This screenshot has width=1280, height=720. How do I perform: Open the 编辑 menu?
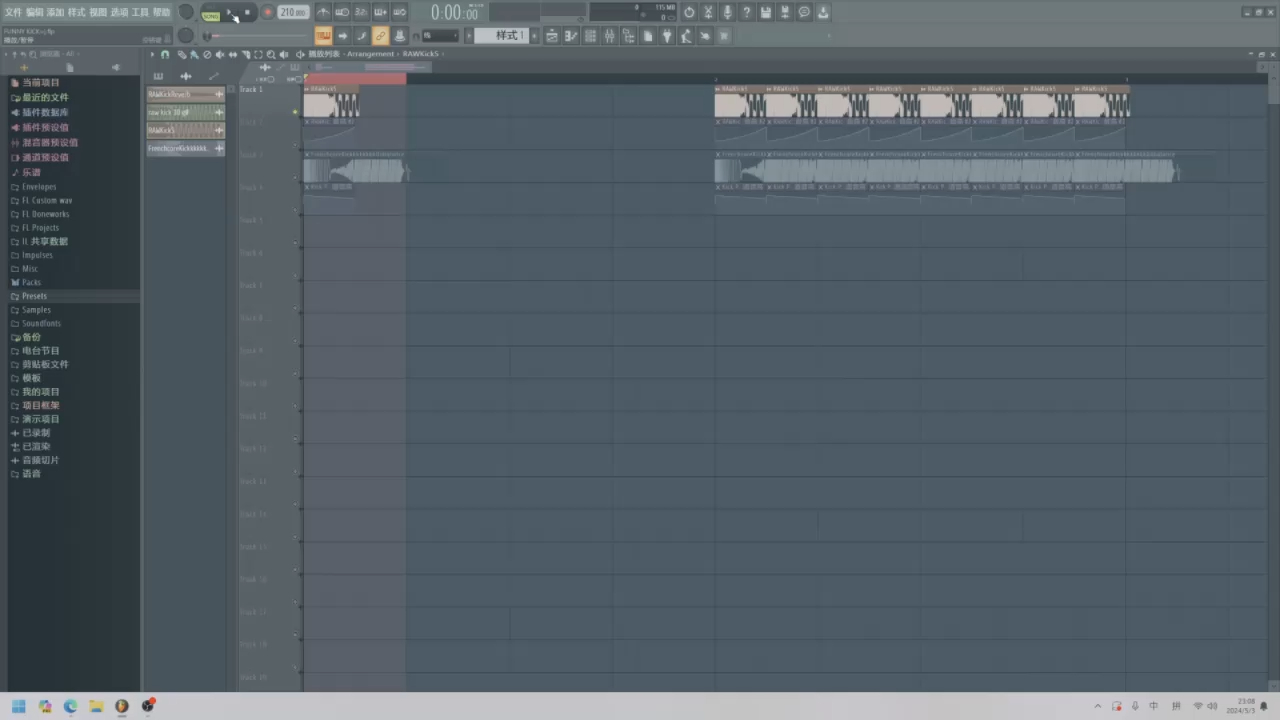coord(34,12)
